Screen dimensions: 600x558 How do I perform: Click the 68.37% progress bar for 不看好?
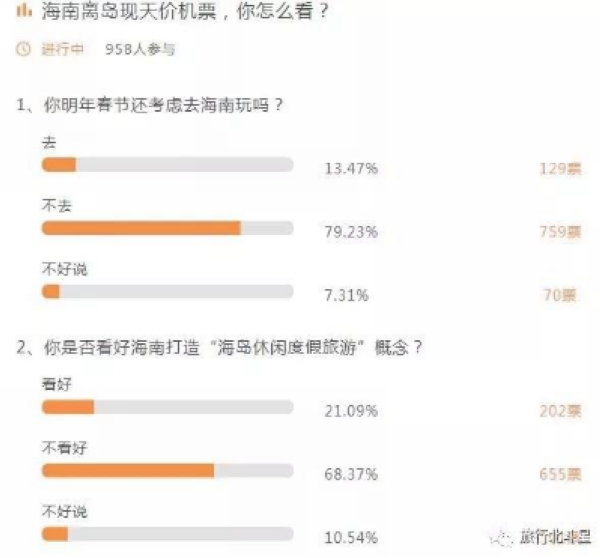click(167, 471)
